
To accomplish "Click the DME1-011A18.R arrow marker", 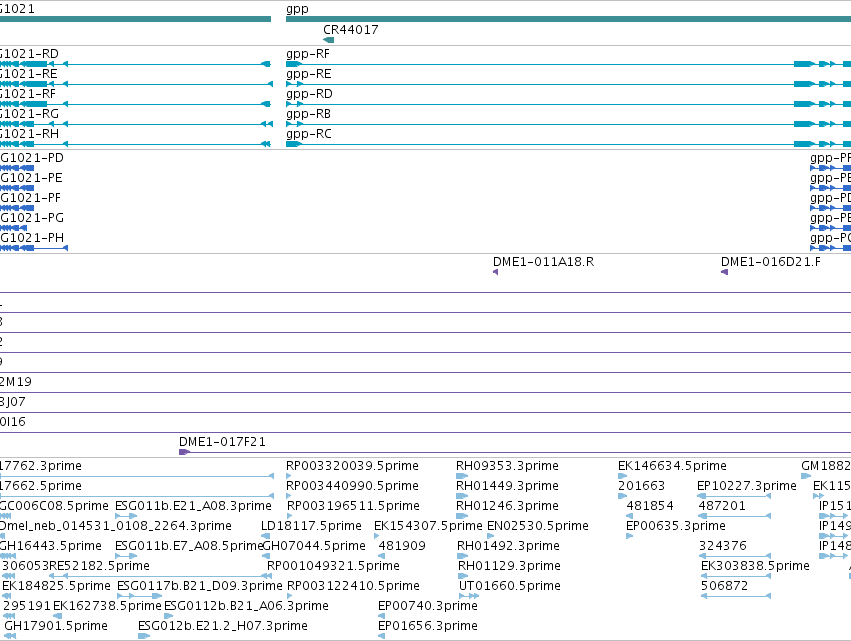I will point(496,272).
